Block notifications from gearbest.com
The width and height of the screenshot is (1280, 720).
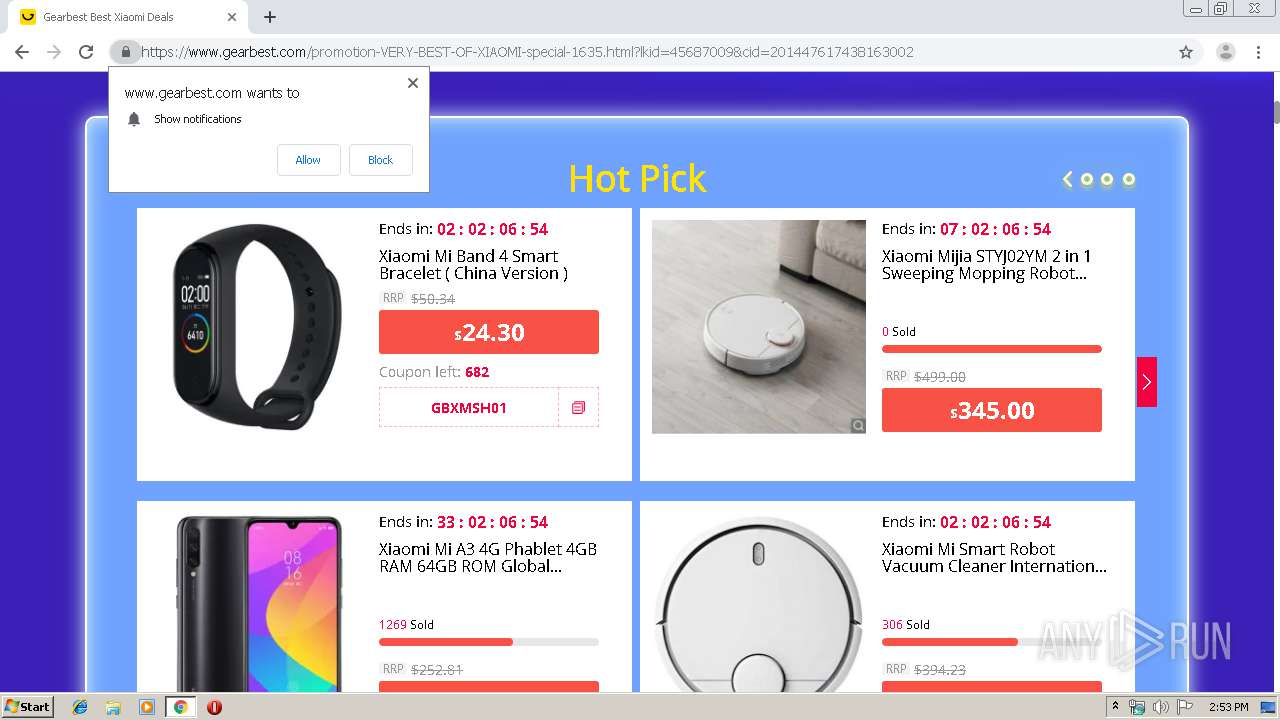(380, 160)
